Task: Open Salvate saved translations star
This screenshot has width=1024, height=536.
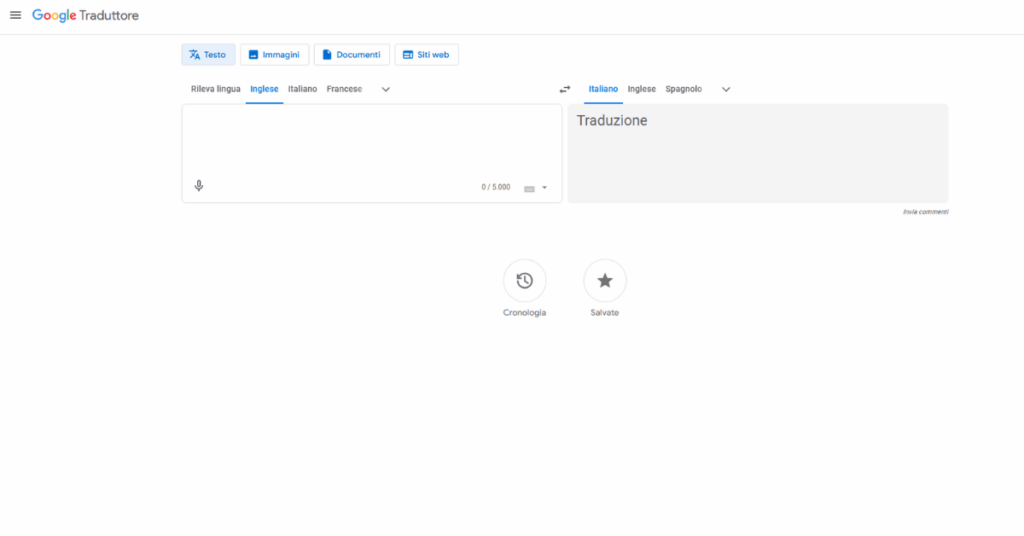Action: pyautogui.click(x=604, y=281)
